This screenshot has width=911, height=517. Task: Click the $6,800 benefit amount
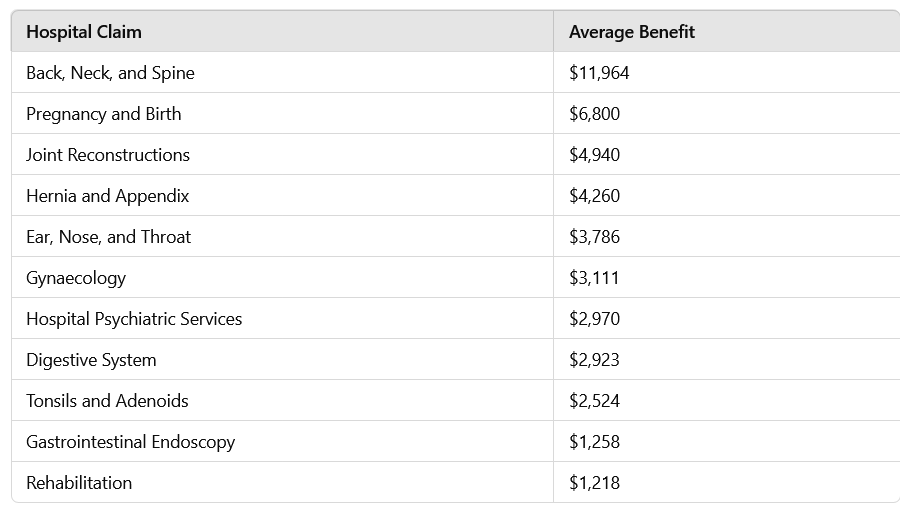click(x=594, y=114)
